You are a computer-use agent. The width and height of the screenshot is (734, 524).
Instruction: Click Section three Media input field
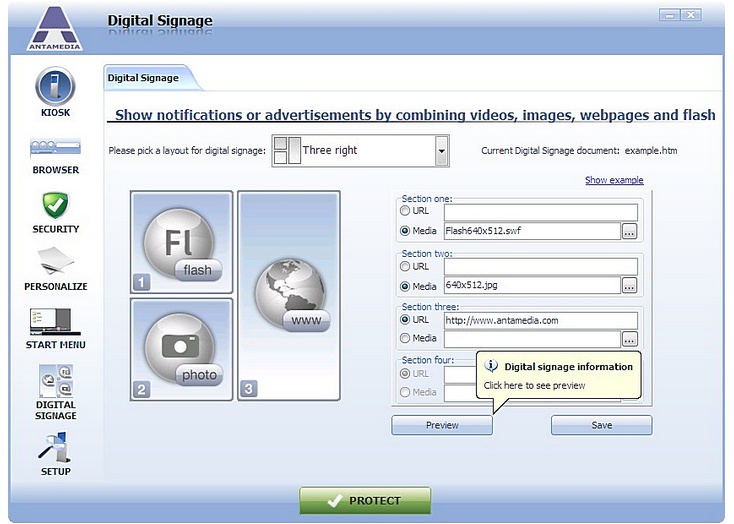click(532, 339)
